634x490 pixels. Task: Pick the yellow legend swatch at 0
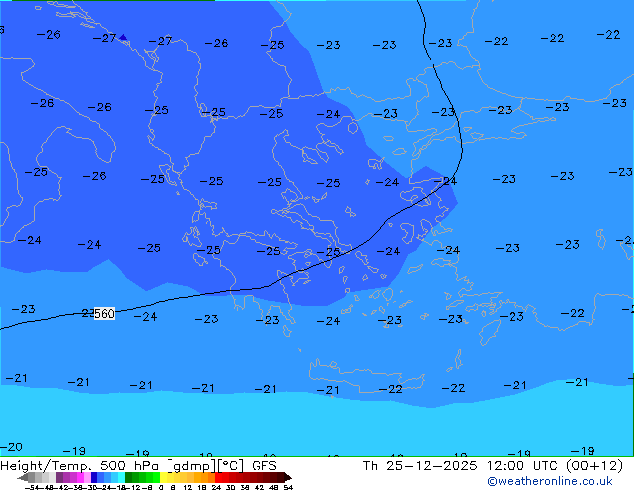coord(163,477)
